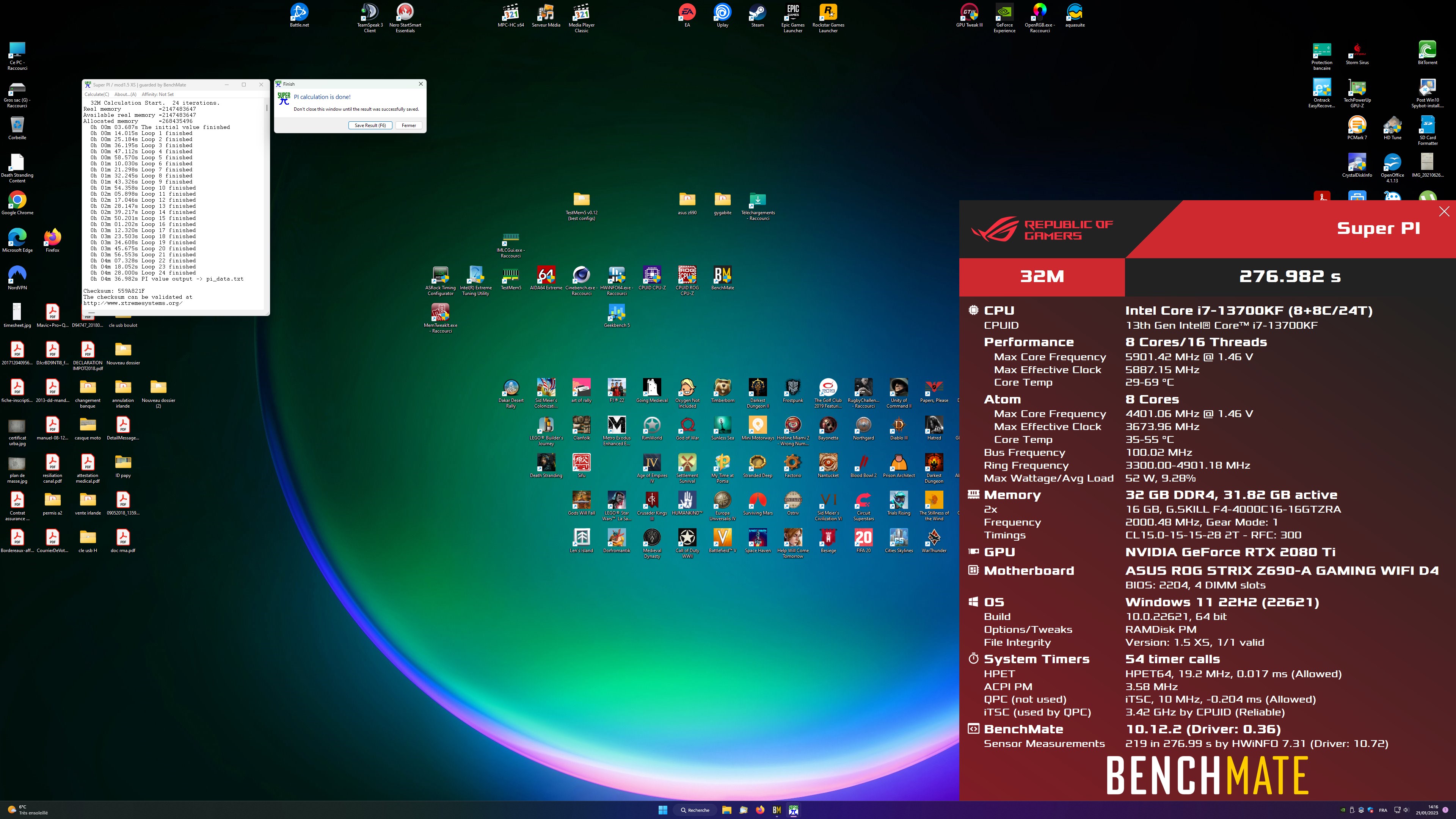
Task: Select the TestMem5 v0.12 folder
Action: click(581, 206)
